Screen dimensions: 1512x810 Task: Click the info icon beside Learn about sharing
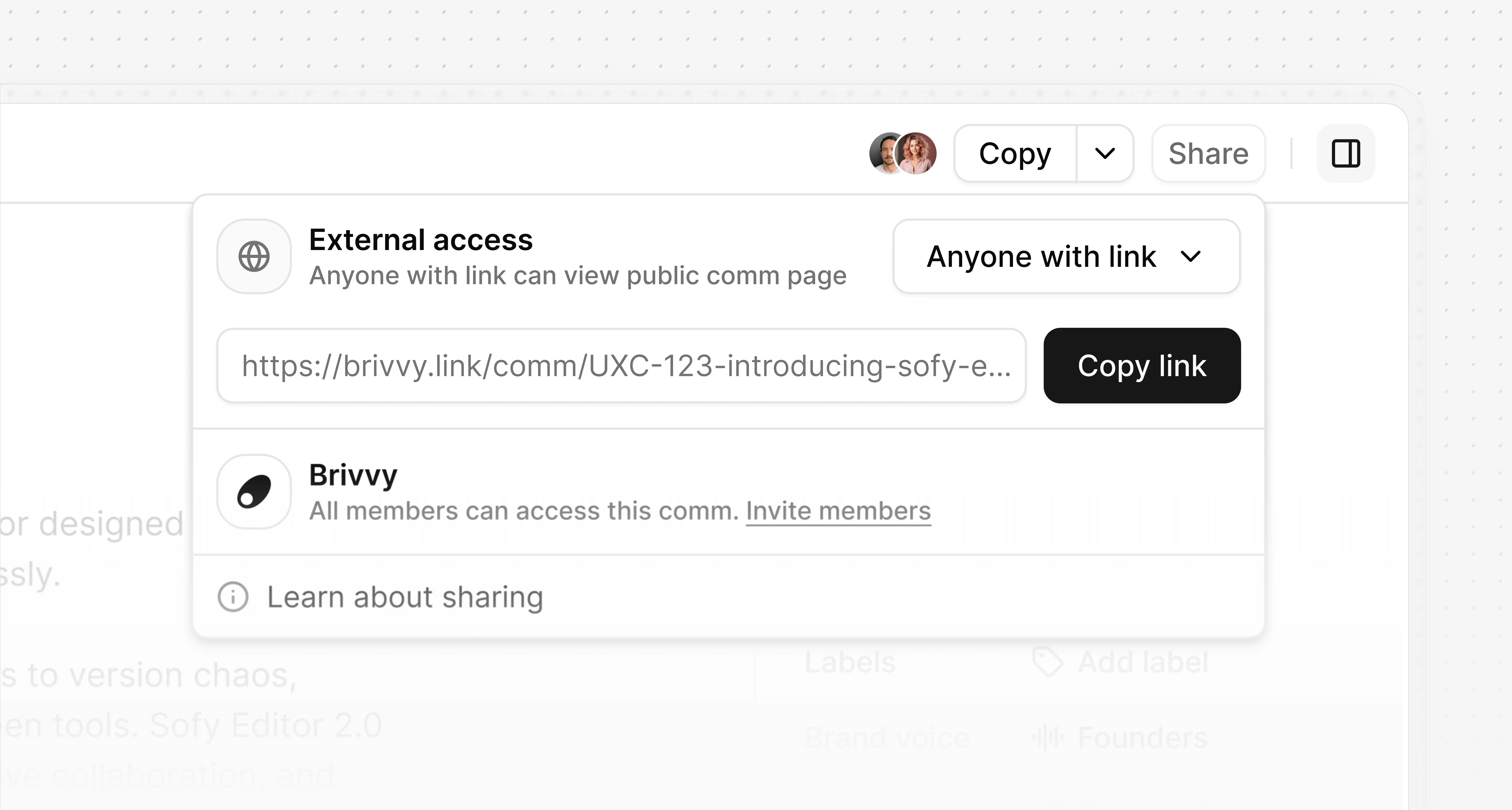[x=233, y=597]
